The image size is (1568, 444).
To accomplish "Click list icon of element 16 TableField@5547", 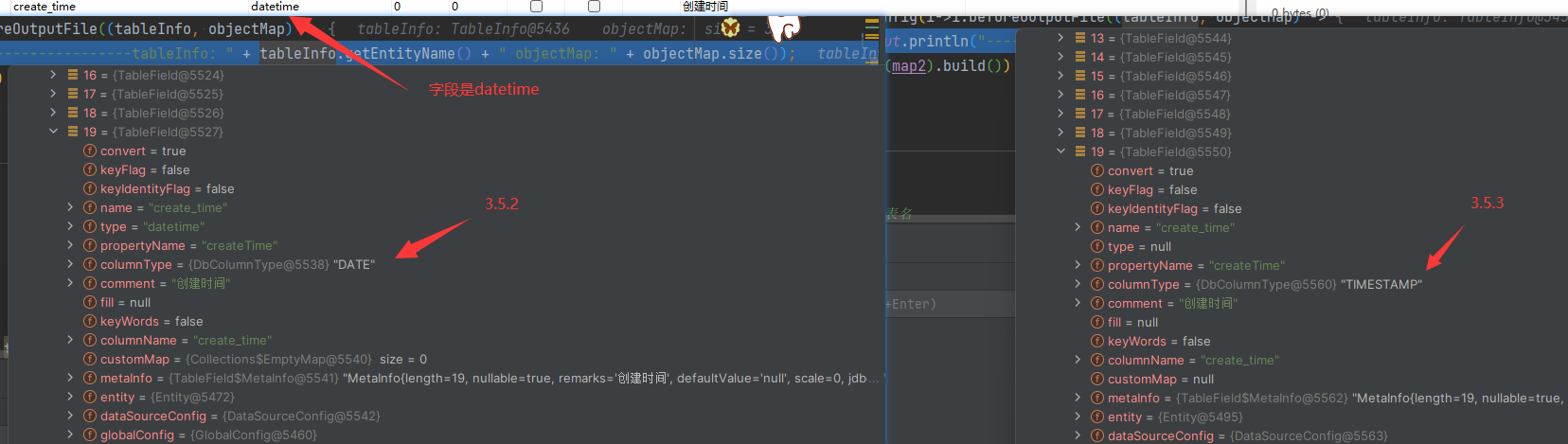I will tap(1080, 95).
